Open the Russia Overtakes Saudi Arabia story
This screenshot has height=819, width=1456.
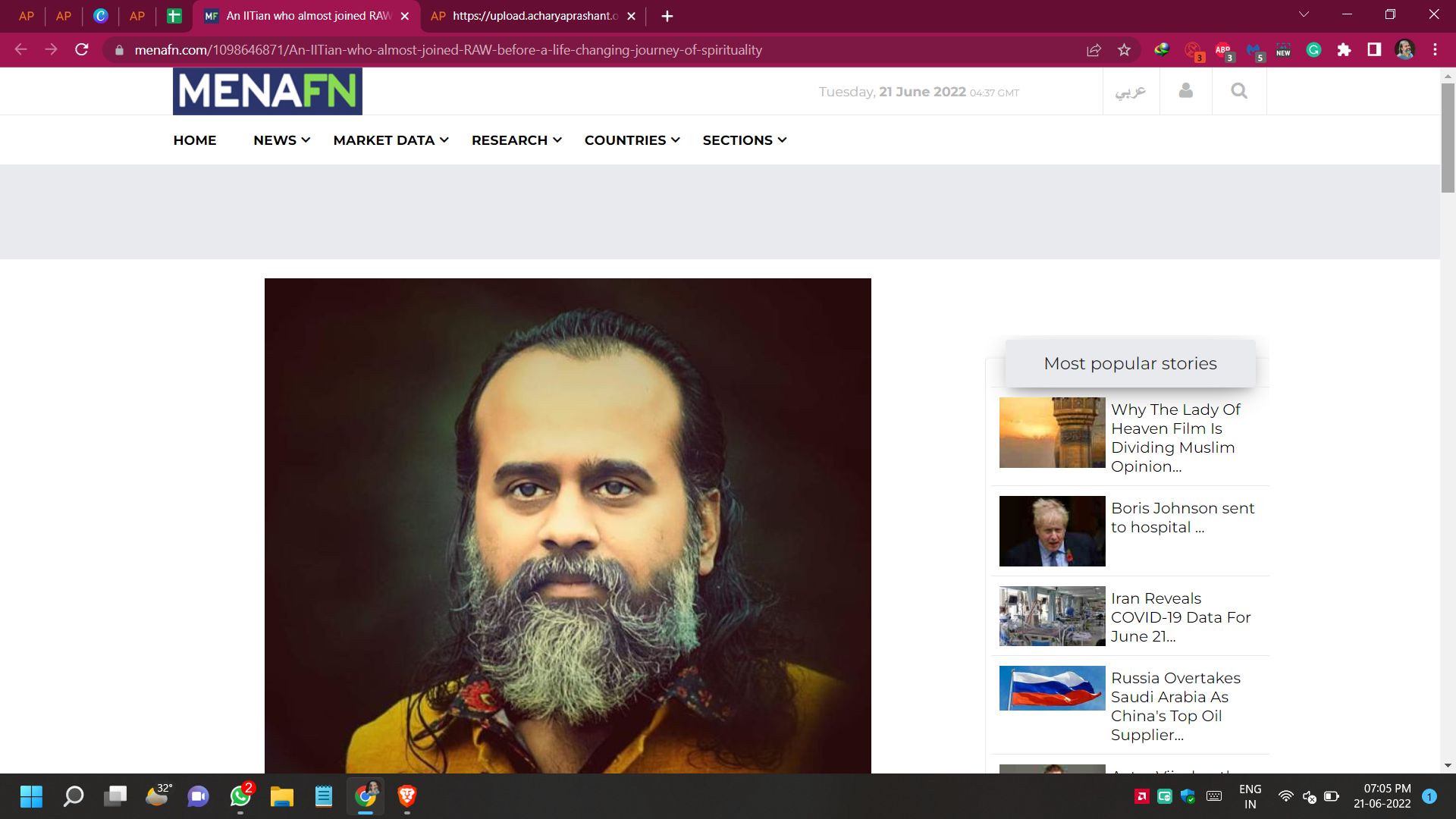pyautogui.click(x=1175, y=706)
